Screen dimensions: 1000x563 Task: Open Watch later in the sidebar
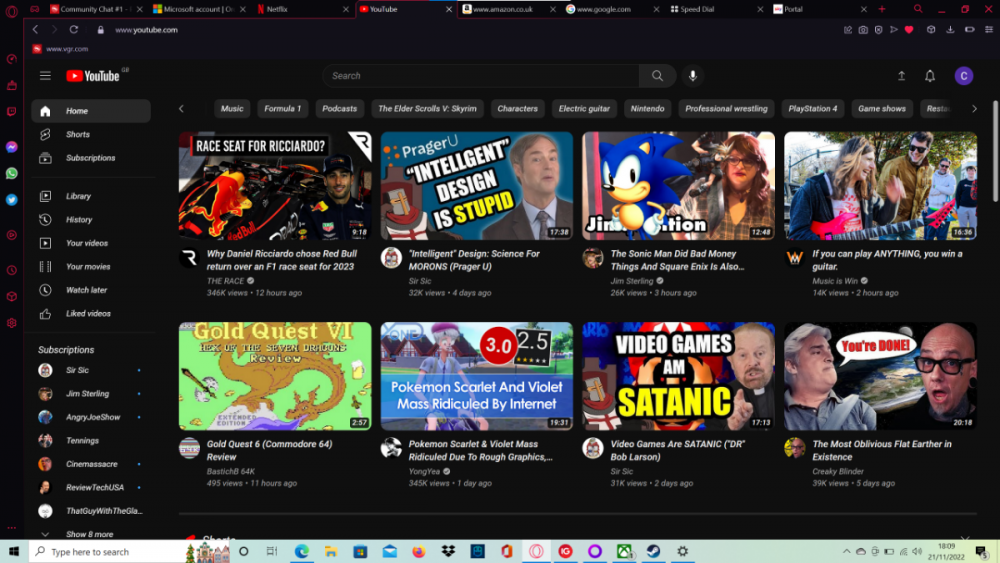[x=91, y=290]
